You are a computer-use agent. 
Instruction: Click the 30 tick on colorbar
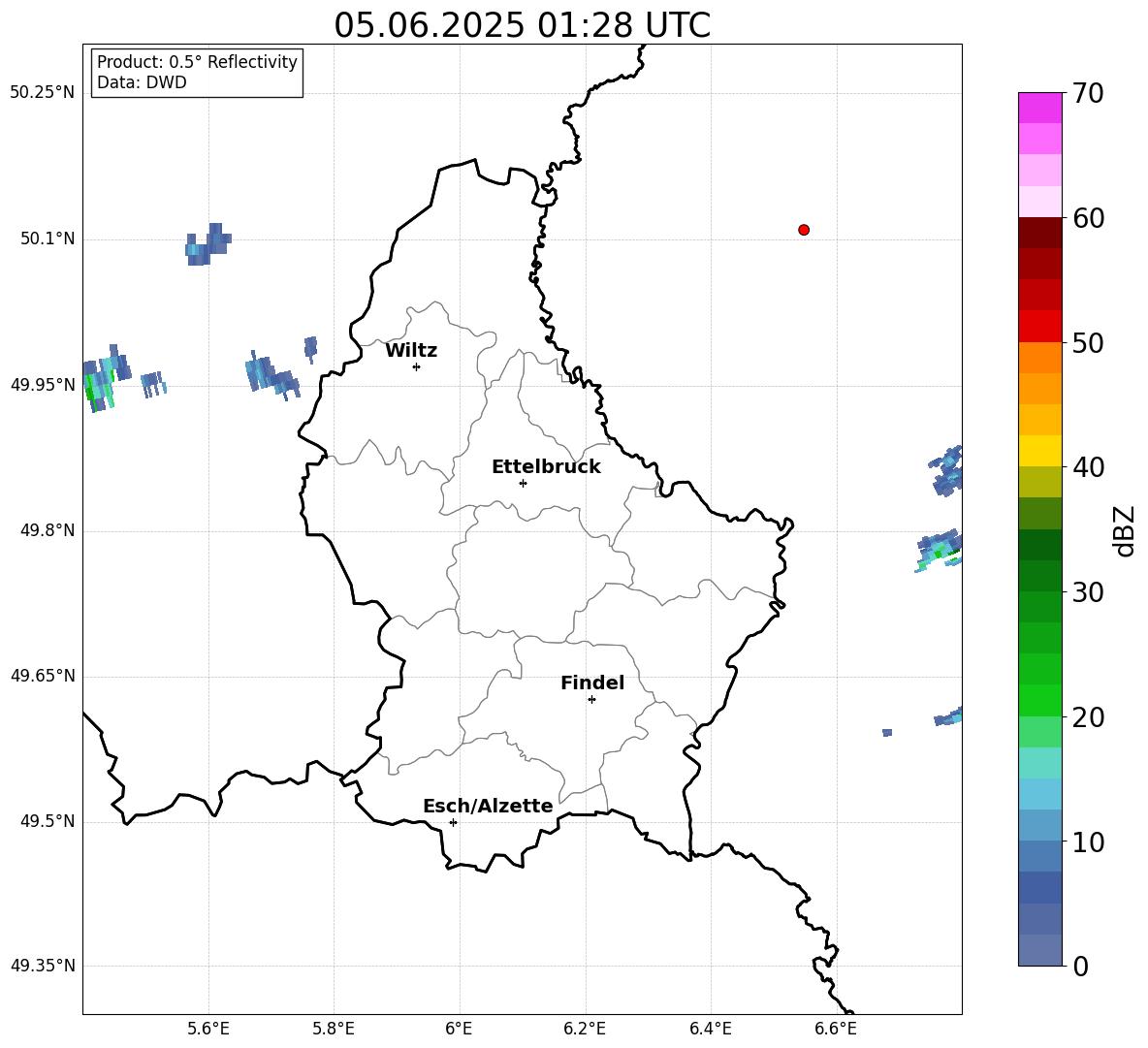[x=1088, y=592]
